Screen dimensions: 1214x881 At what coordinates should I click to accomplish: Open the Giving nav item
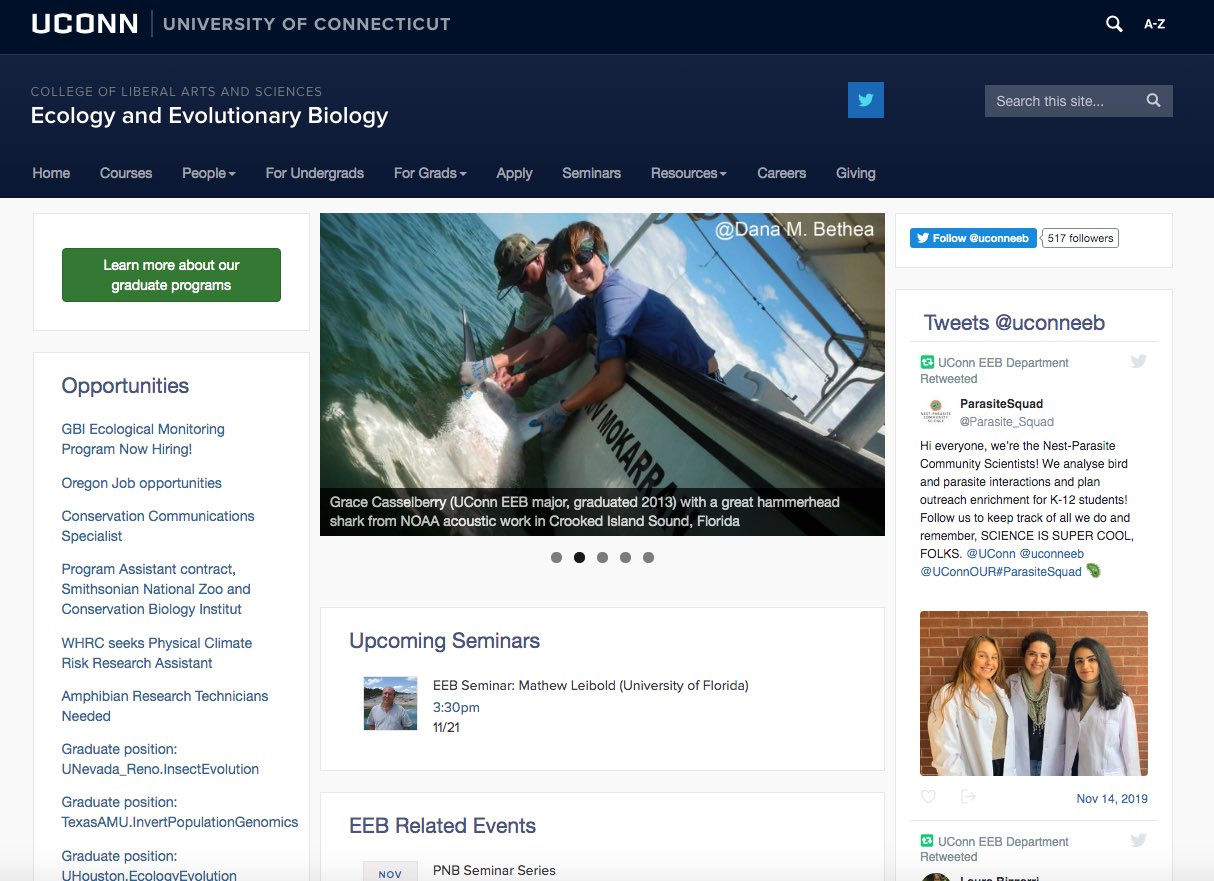tap(856, 173)
